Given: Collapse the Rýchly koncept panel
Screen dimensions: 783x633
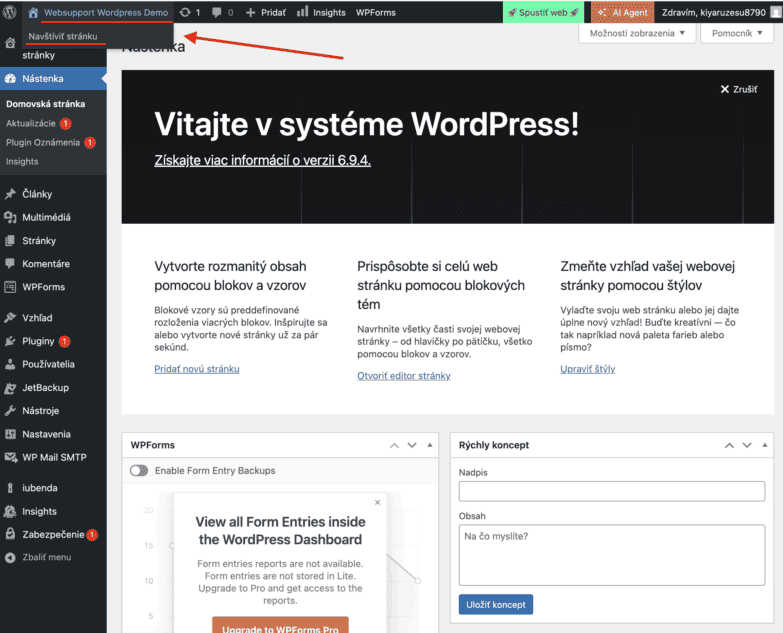Looking at the screenshot, I should [x=766, y=445].
